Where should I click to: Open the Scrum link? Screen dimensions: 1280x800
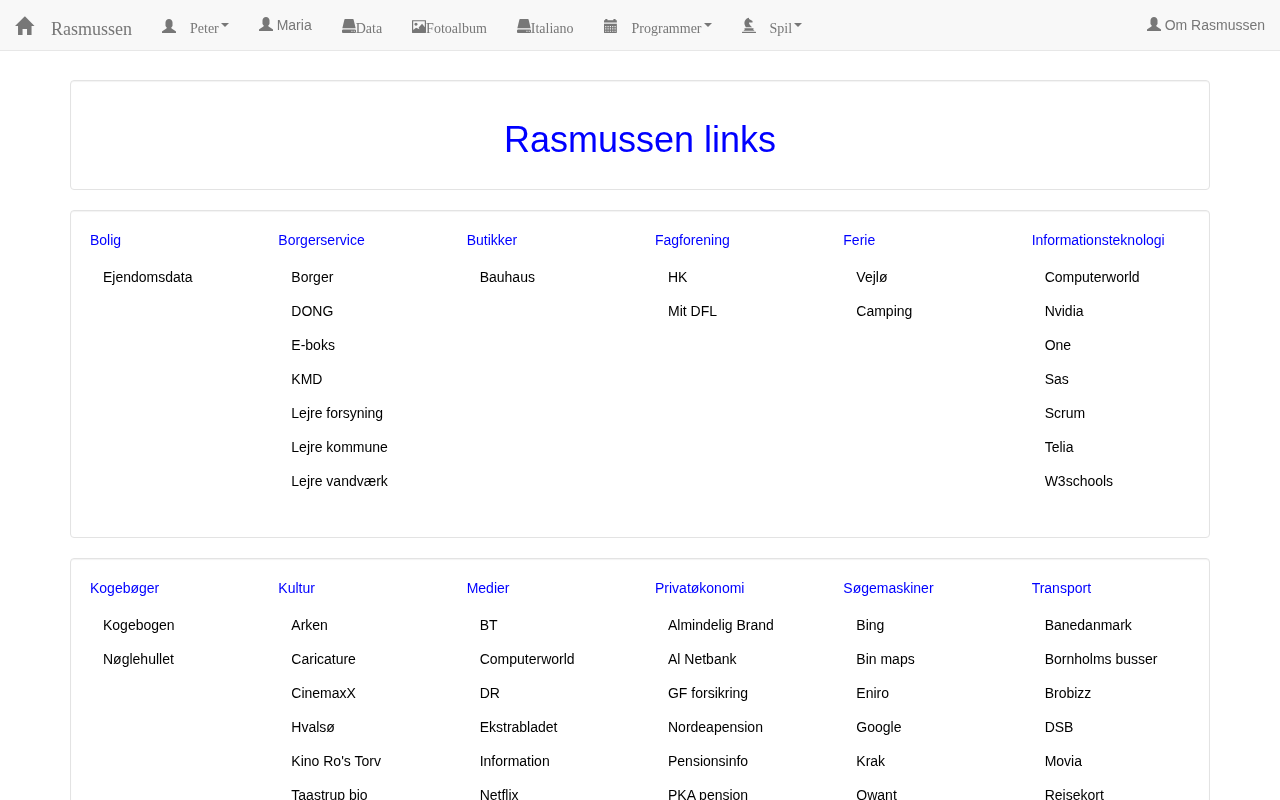tap(1065, 413)
